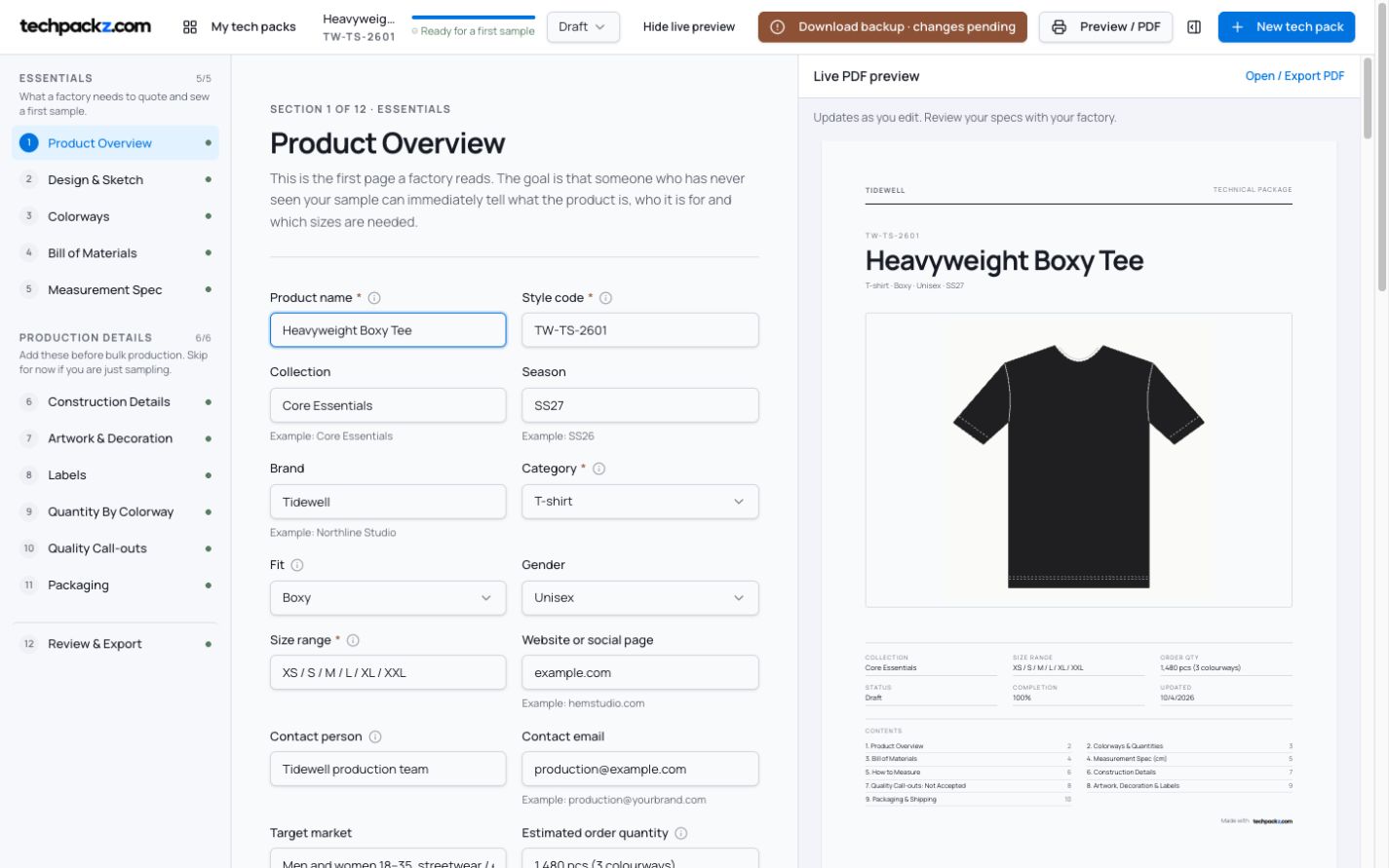Click the step 1 number badge in sidebar
The width and height of the screenshot is (1389, 868).
(29, 143)
